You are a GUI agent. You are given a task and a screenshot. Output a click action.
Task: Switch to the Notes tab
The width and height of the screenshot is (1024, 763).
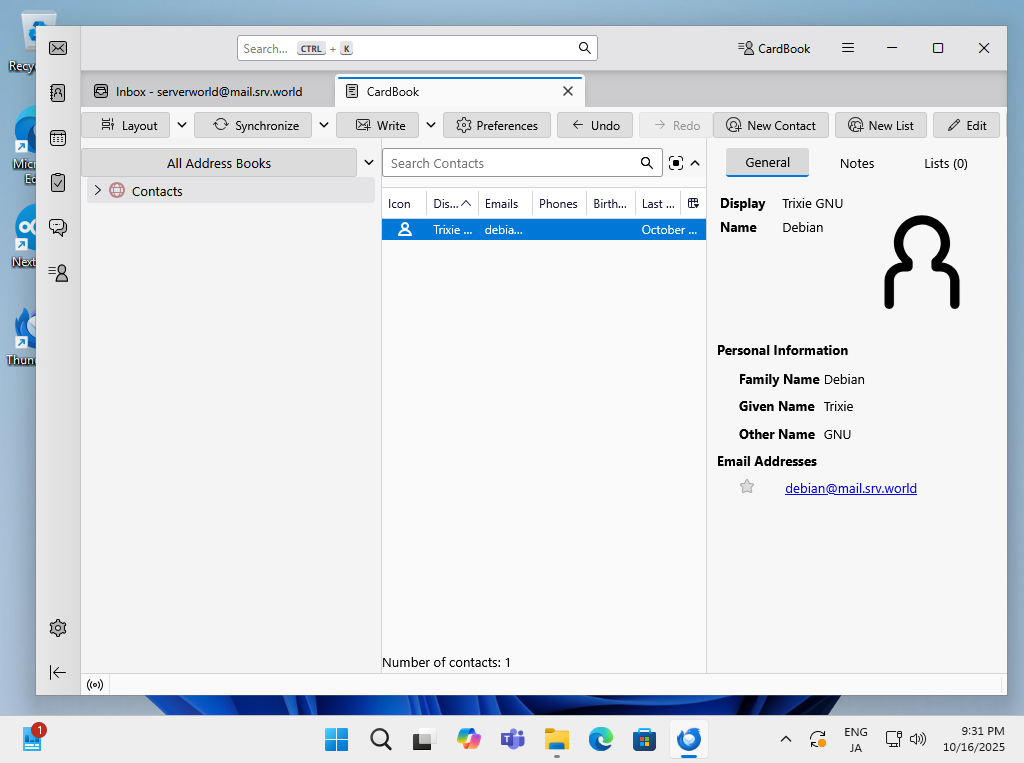pyautogui.click(x=856, y=163)
